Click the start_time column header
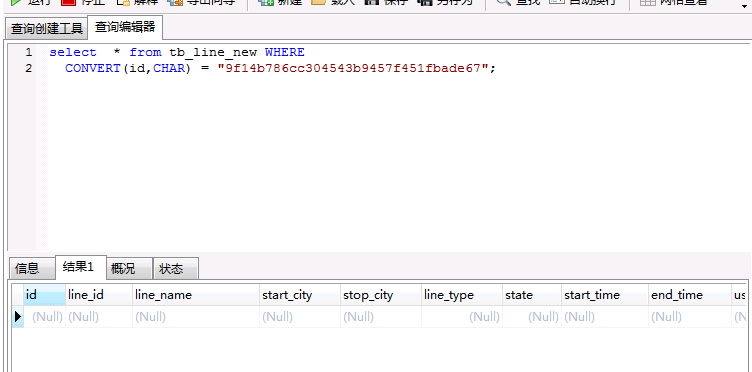 click(x=605, y=295)
